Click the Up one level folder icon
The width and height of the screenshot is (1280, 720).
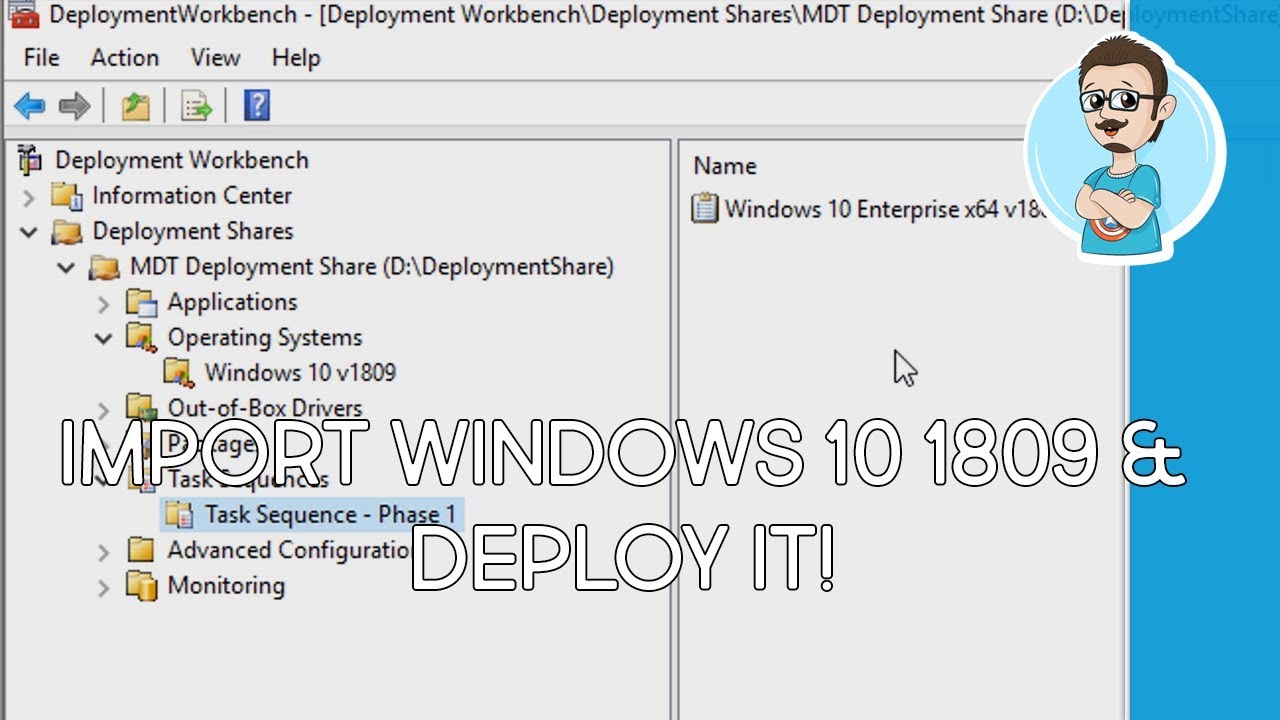coord(135,105)
